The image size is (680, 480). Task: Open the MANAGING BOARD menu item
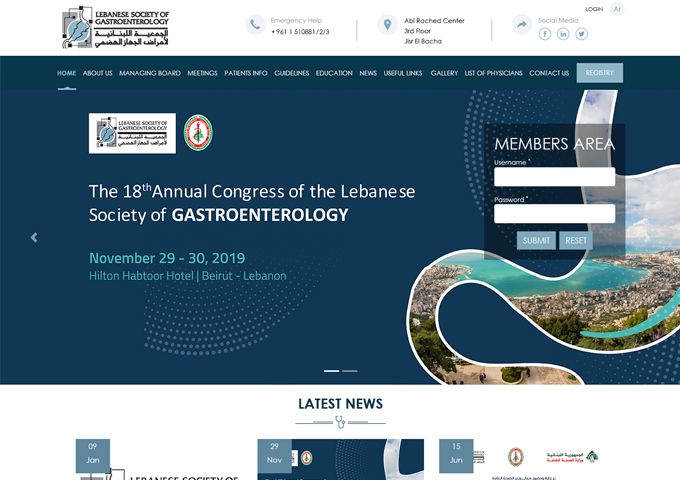pos(150,73)
